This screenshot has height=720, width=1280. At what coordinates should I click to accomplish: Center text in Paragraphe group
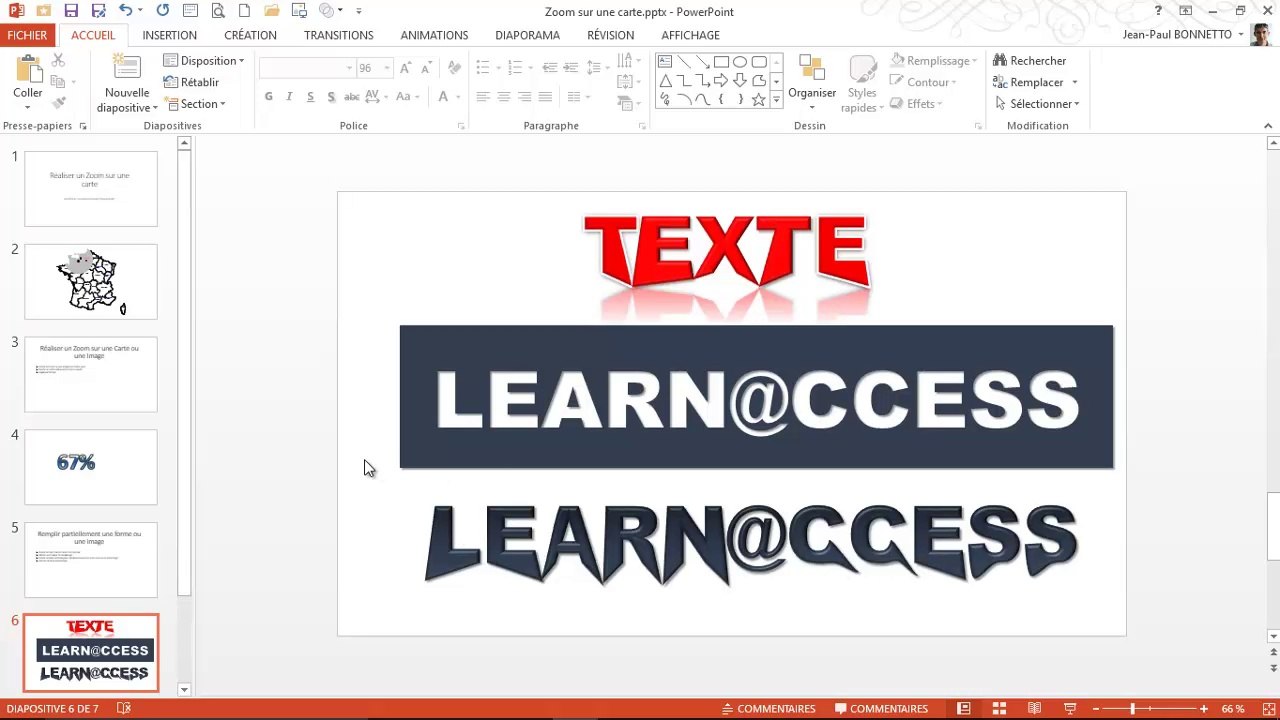[503, 97]
